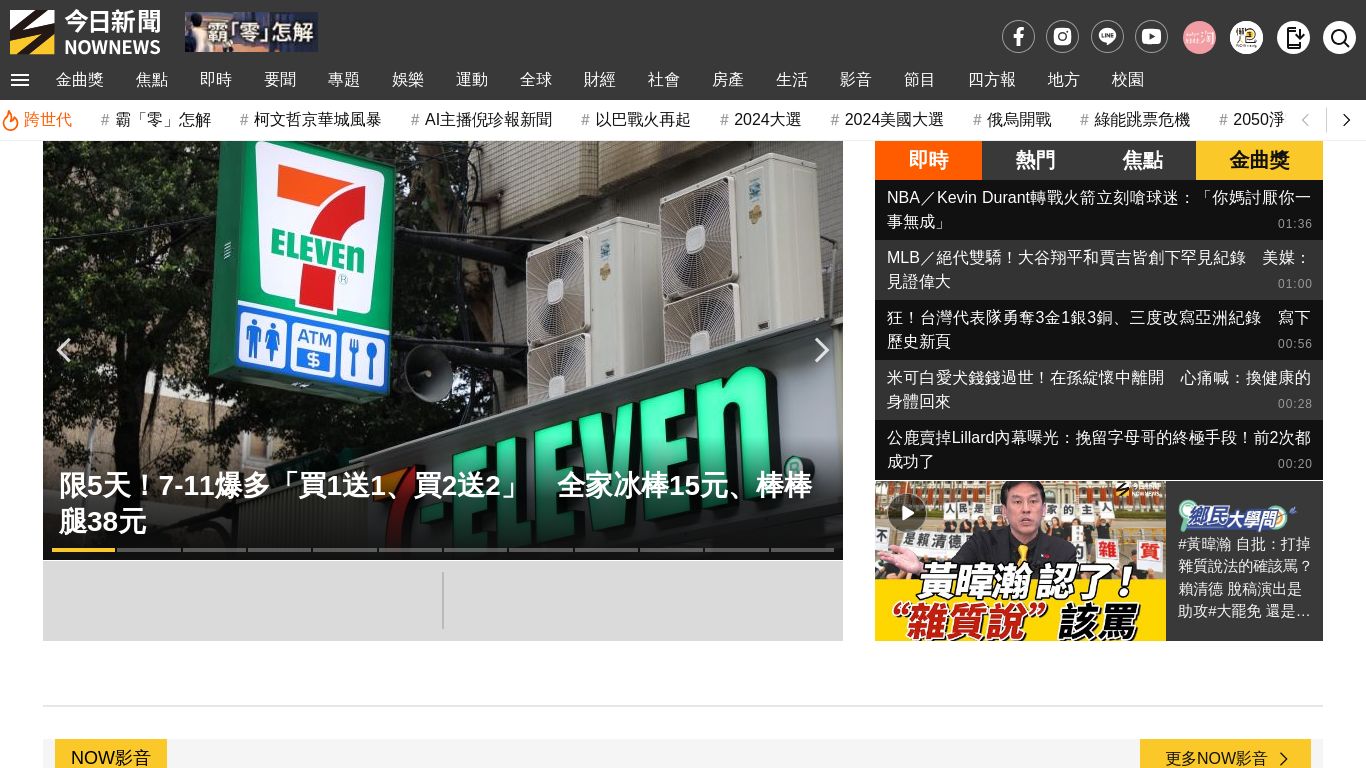Click the yellow-and-white round logo in header

[1246, 37]
